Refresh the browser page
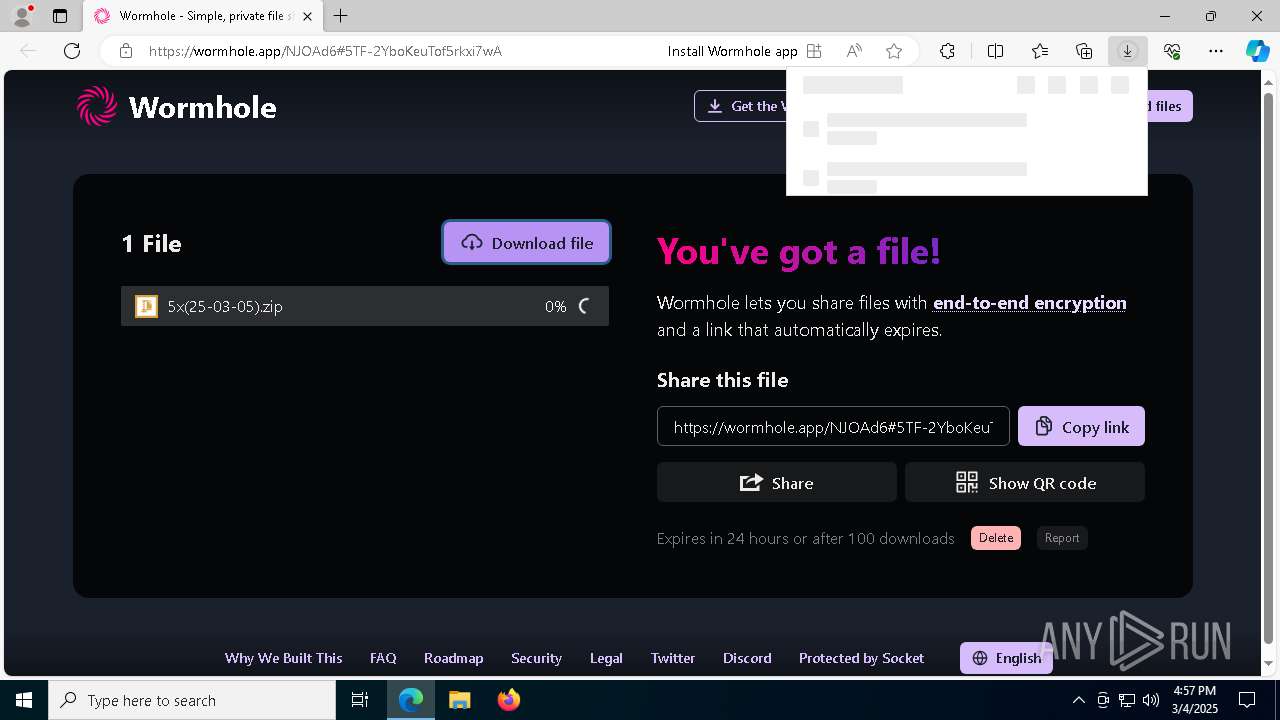1280x720 pixels. point(72,51)
